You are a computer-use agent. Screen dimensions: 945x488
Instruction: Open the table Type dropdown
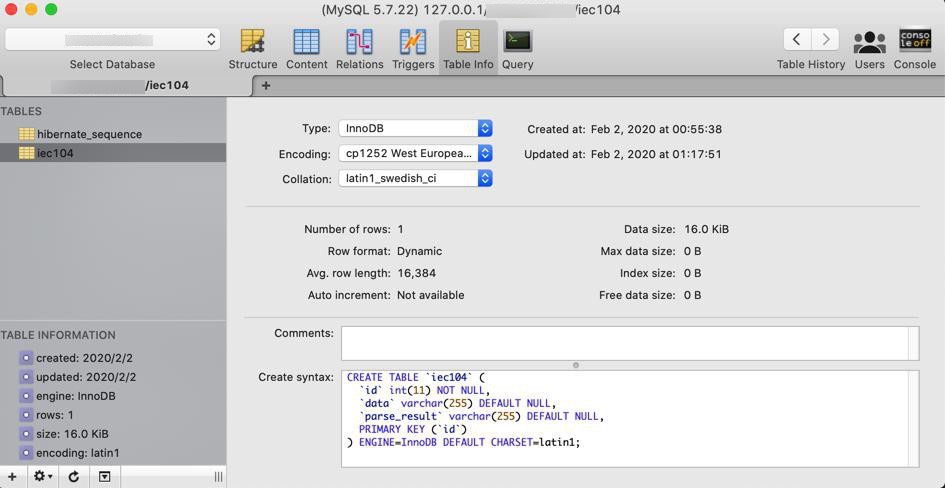click(415, 128)
